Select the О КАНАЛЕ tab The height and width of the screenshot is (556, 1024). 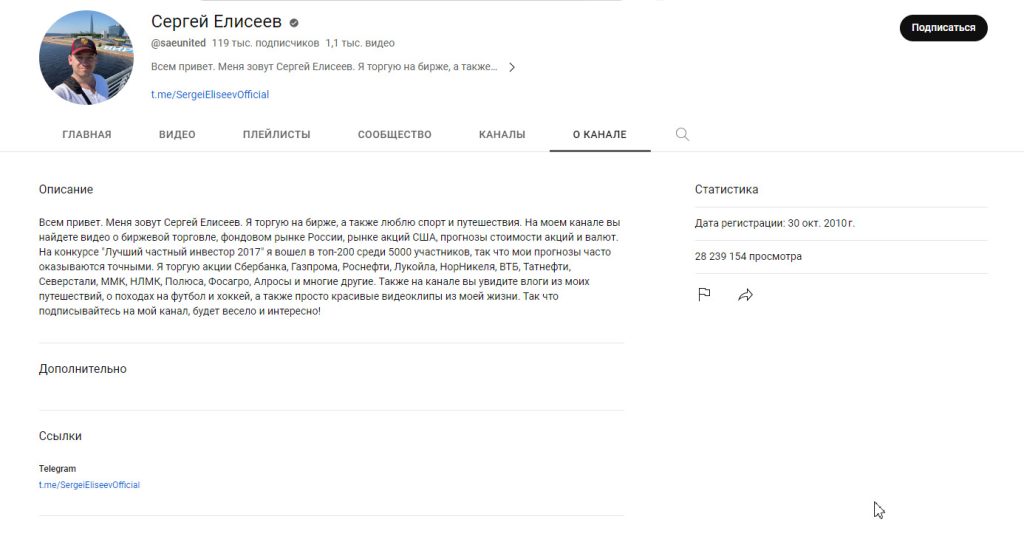point(600,134)
